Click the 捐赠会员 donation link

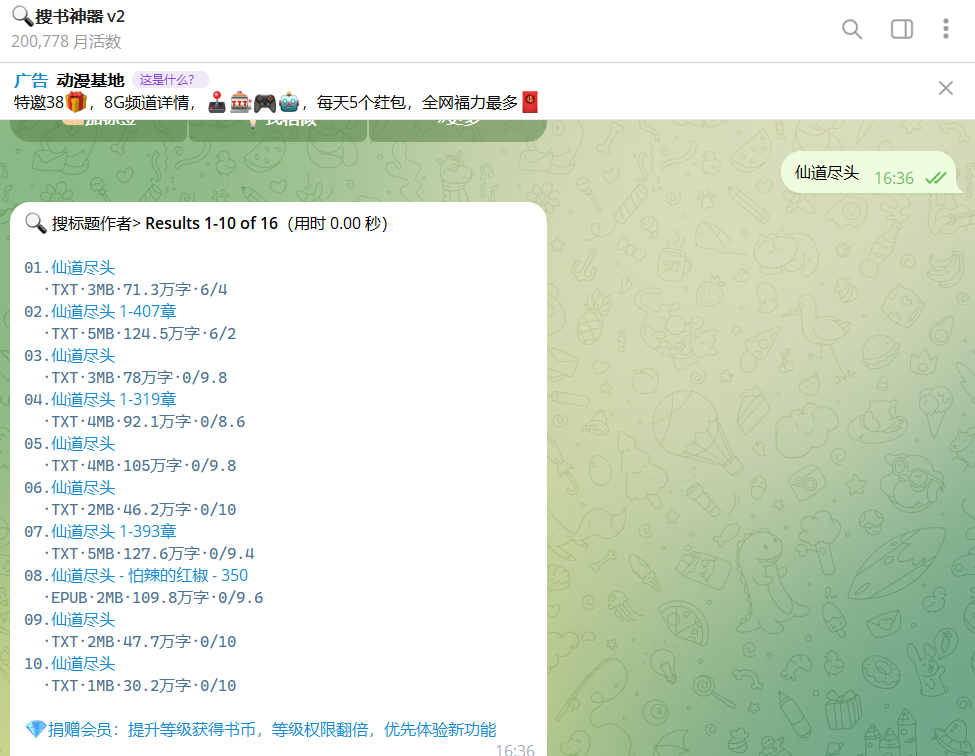(x=272, y=729)
